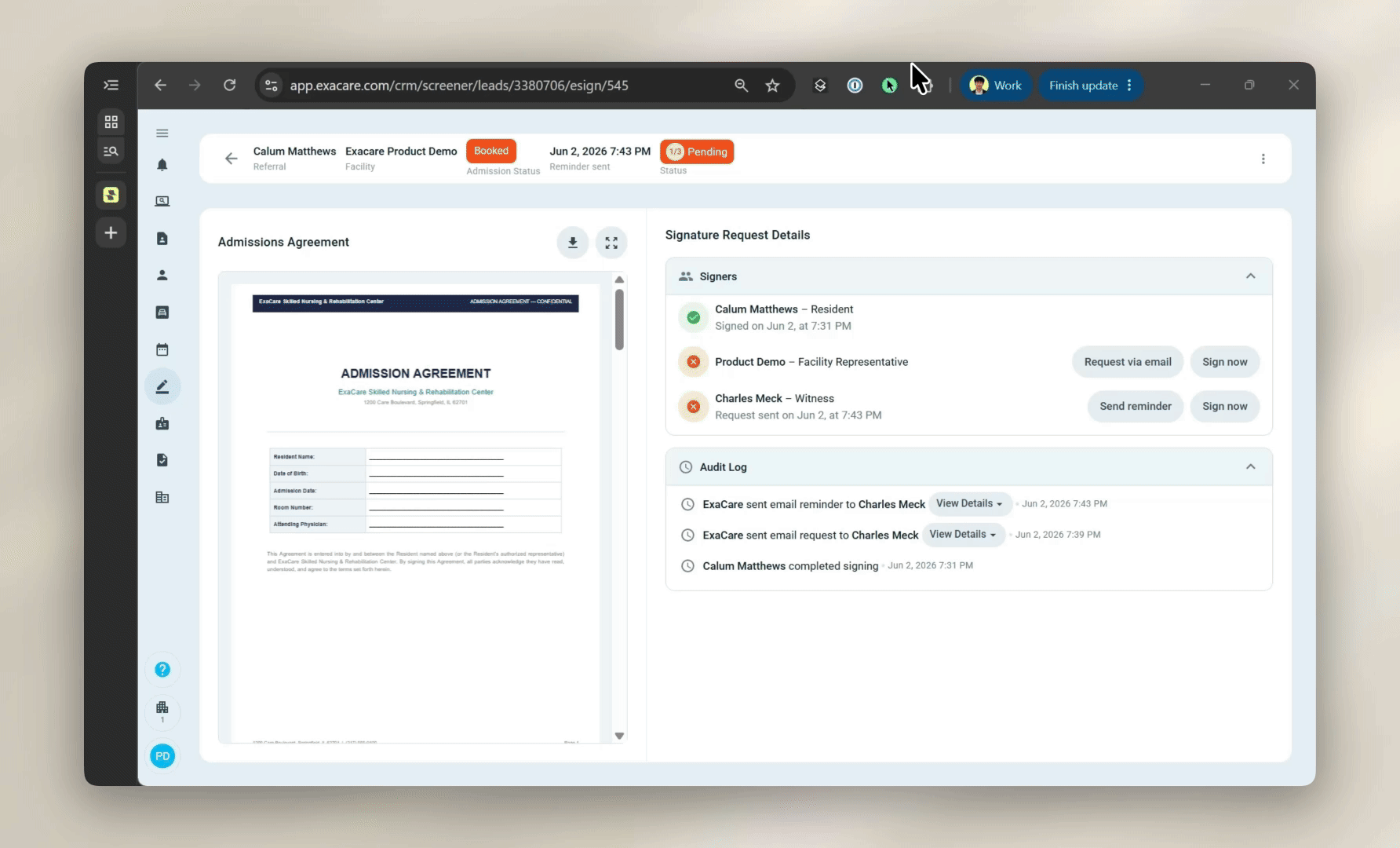Bookmark this page with the star
1400x848 pixels.
pyautogui.click(x=772, y=85)
